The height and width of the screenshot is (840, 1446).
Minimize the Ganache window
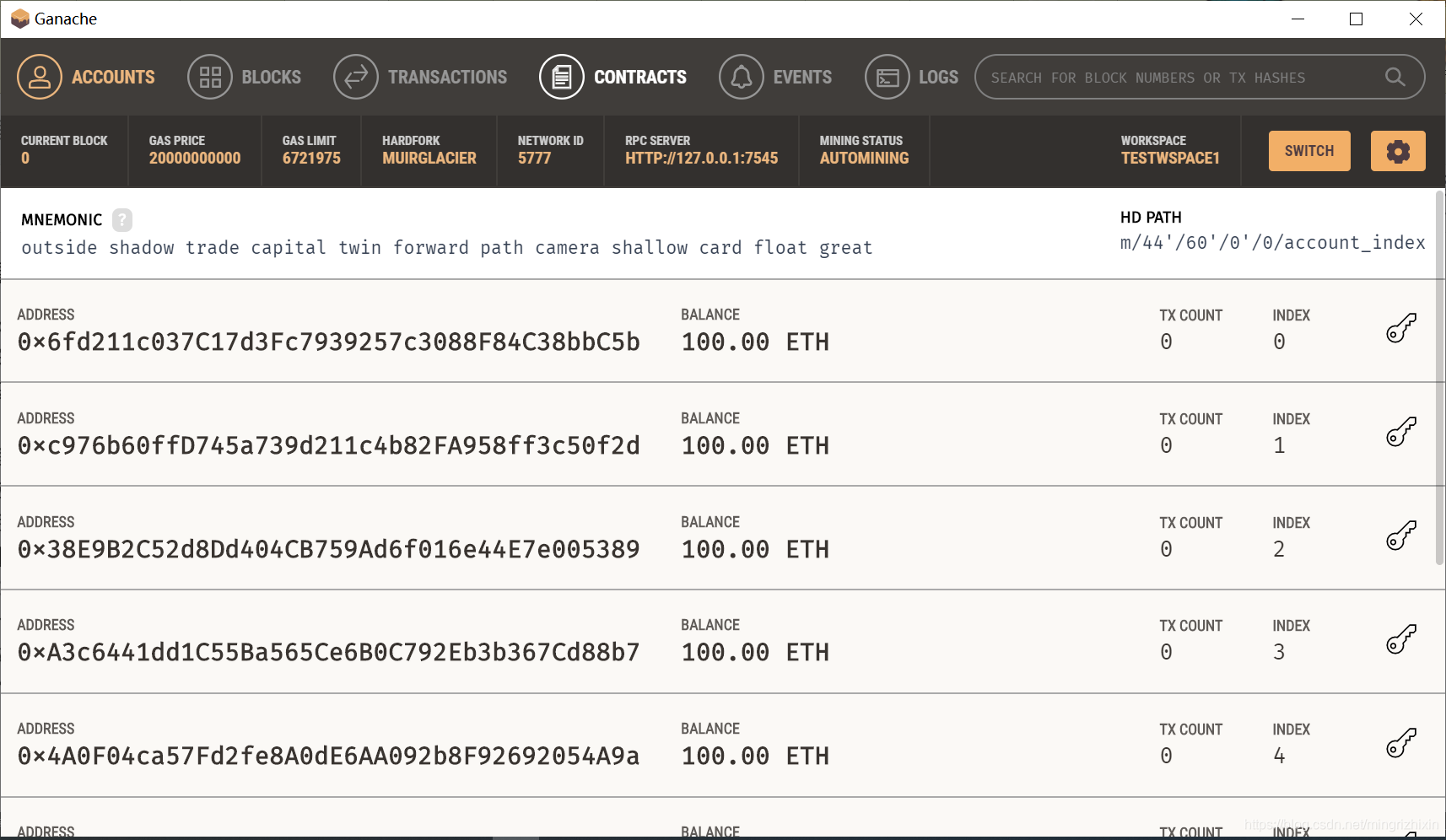(x=1298, y=19)
